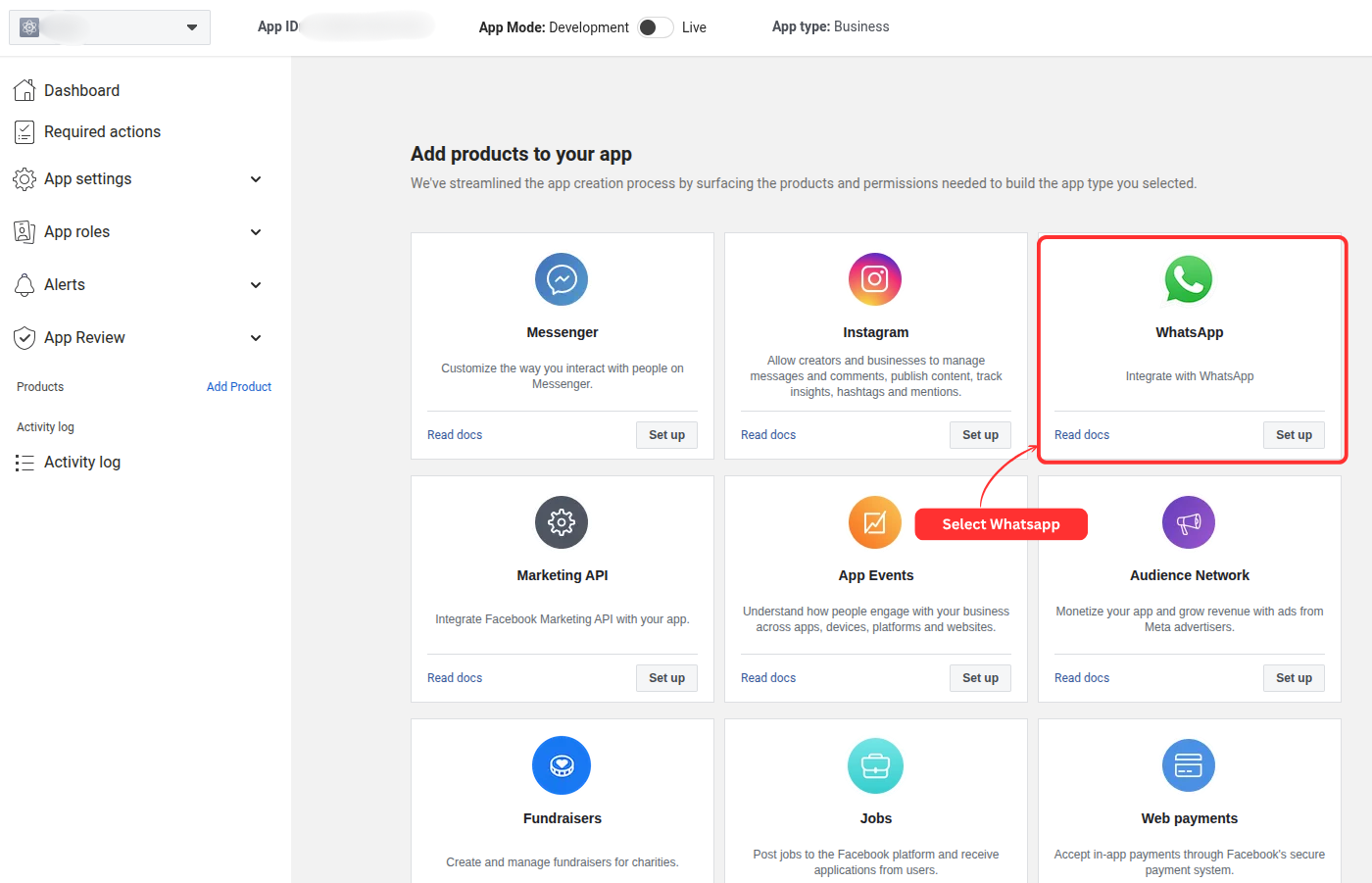Screen dimensions: 1372x883
Task: Go to Required actions
Action: [x=102, y=131]
